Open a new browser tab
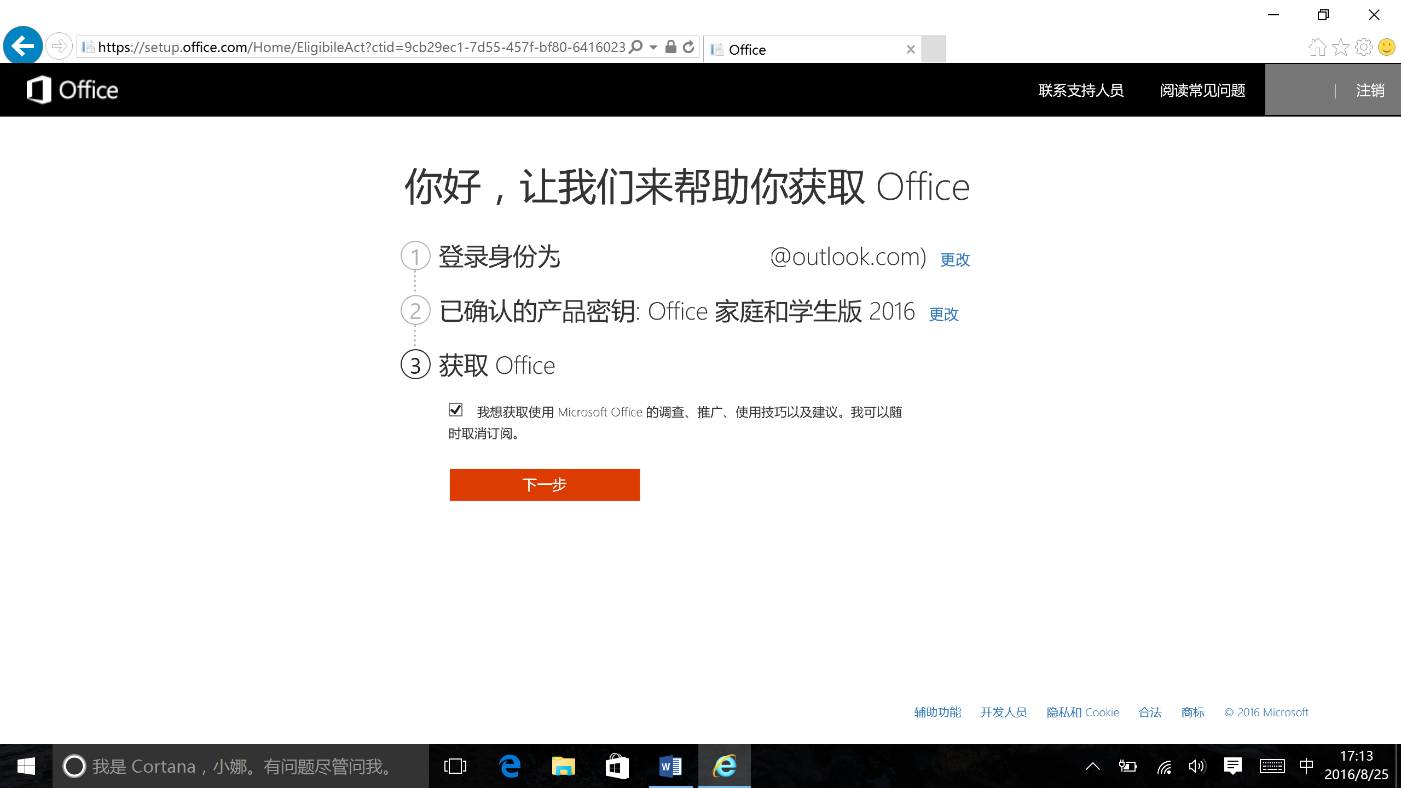This screenshot has height=788, width=1401. (933, 48)
